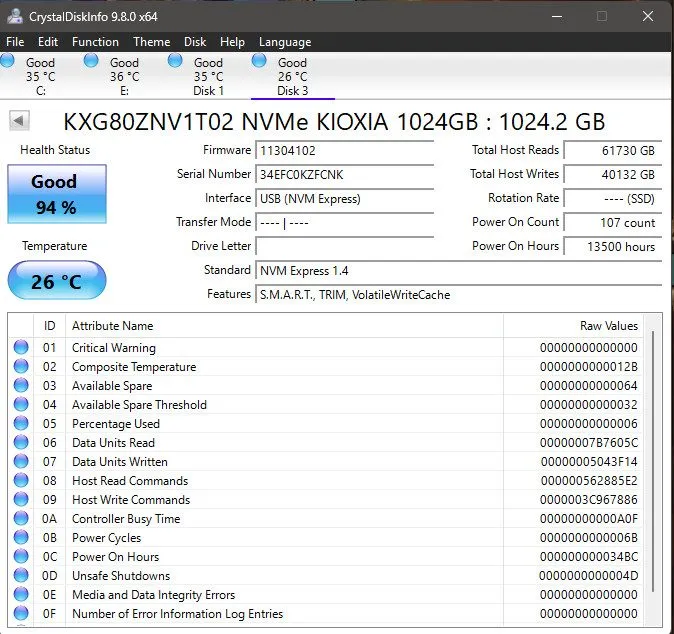Click the blue orb beside Controller Busy Time
Image resolution: width=674 pixels, height=634 pixels.
coord(21,518)
